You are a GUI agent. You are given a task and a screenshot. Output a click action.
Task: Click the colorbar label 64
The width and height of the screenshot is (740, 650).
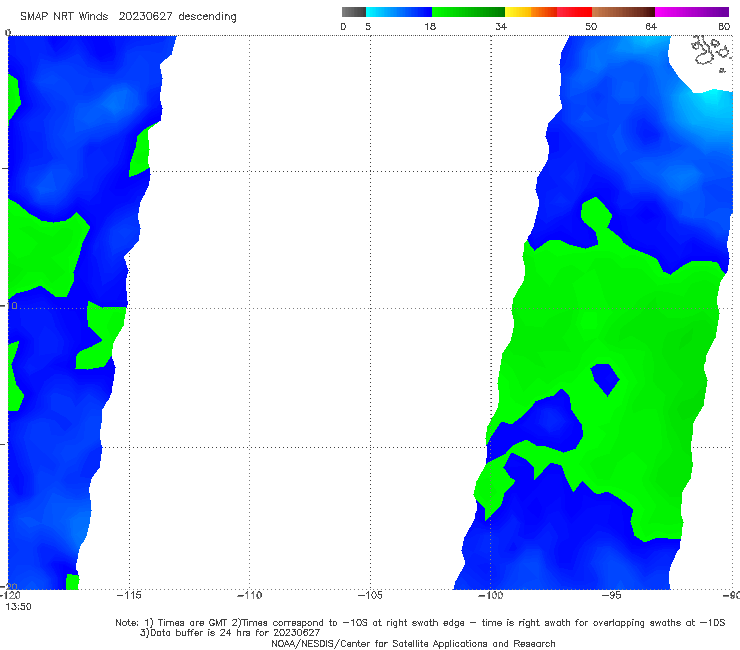651,27
